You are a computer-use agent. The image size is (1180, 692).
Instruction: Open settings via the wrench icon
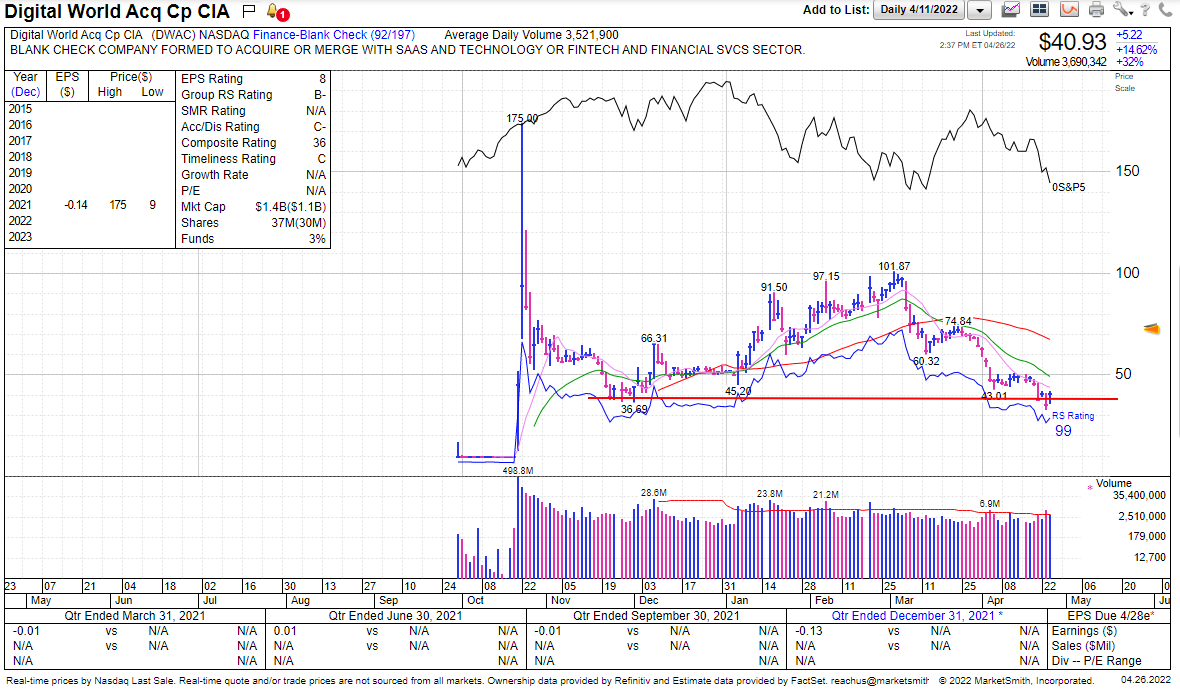coord(1122,10)
